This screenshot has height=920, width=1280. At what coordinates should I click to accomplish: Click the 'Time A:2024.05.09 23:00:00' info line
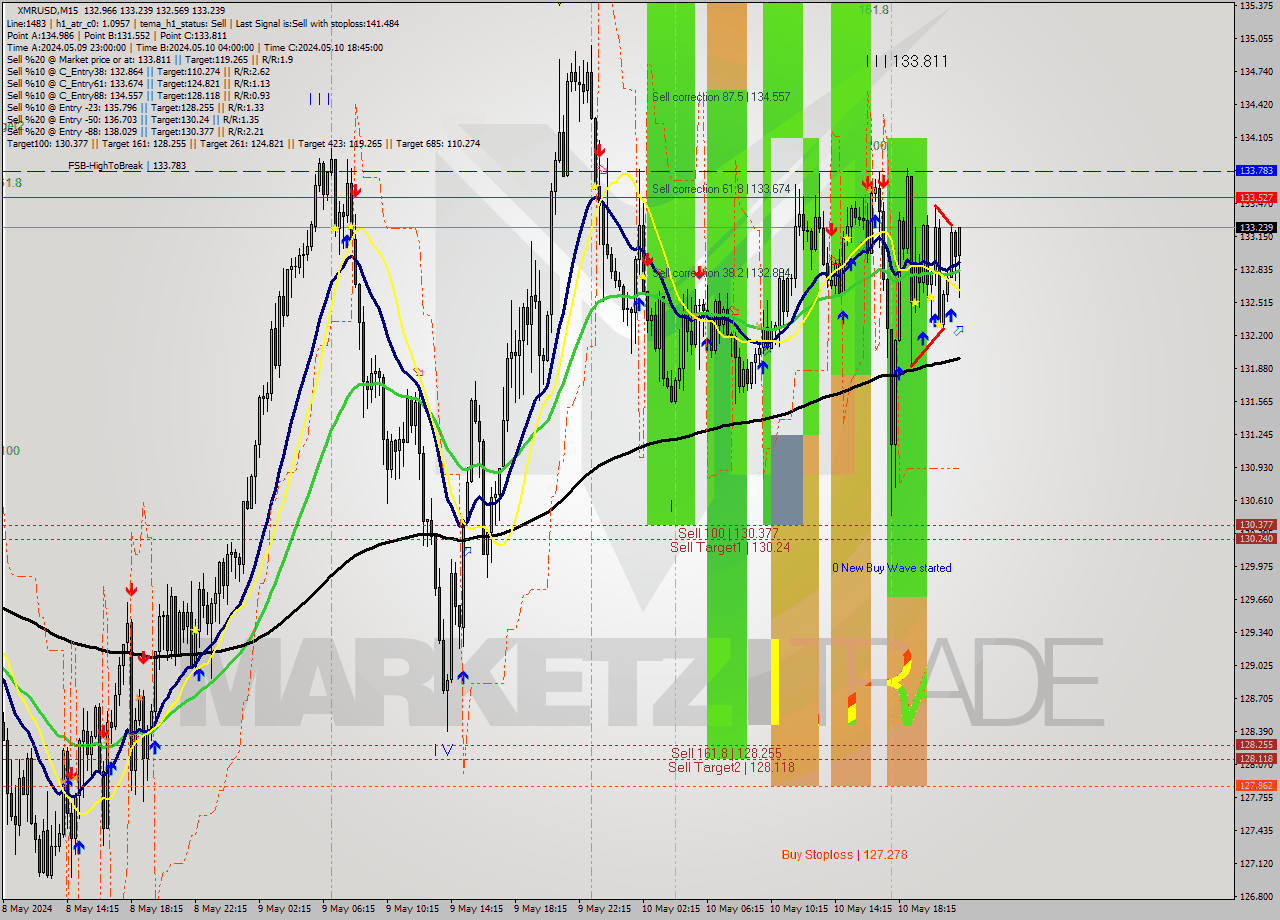(196, 47)
